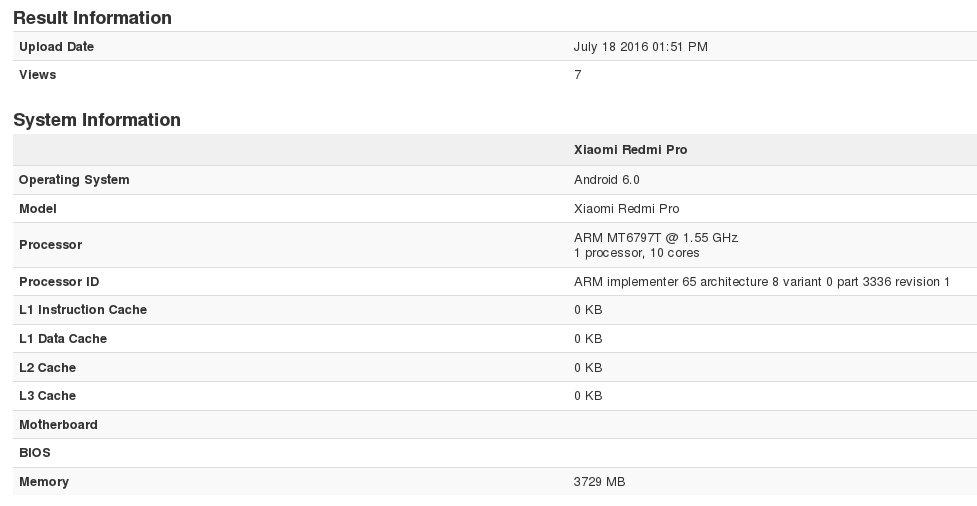This screenshot has height=506, width=977.
Task: Click the Xiaomi Redmi Pro model value
Action: [x=626, y=209]
